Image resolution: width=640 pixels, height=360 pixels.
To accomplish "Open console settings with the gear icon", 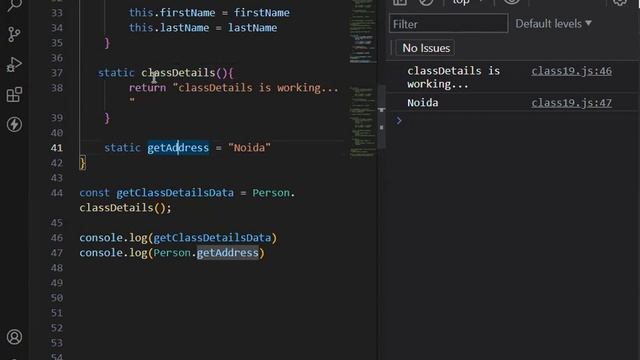I will (620, 2).
